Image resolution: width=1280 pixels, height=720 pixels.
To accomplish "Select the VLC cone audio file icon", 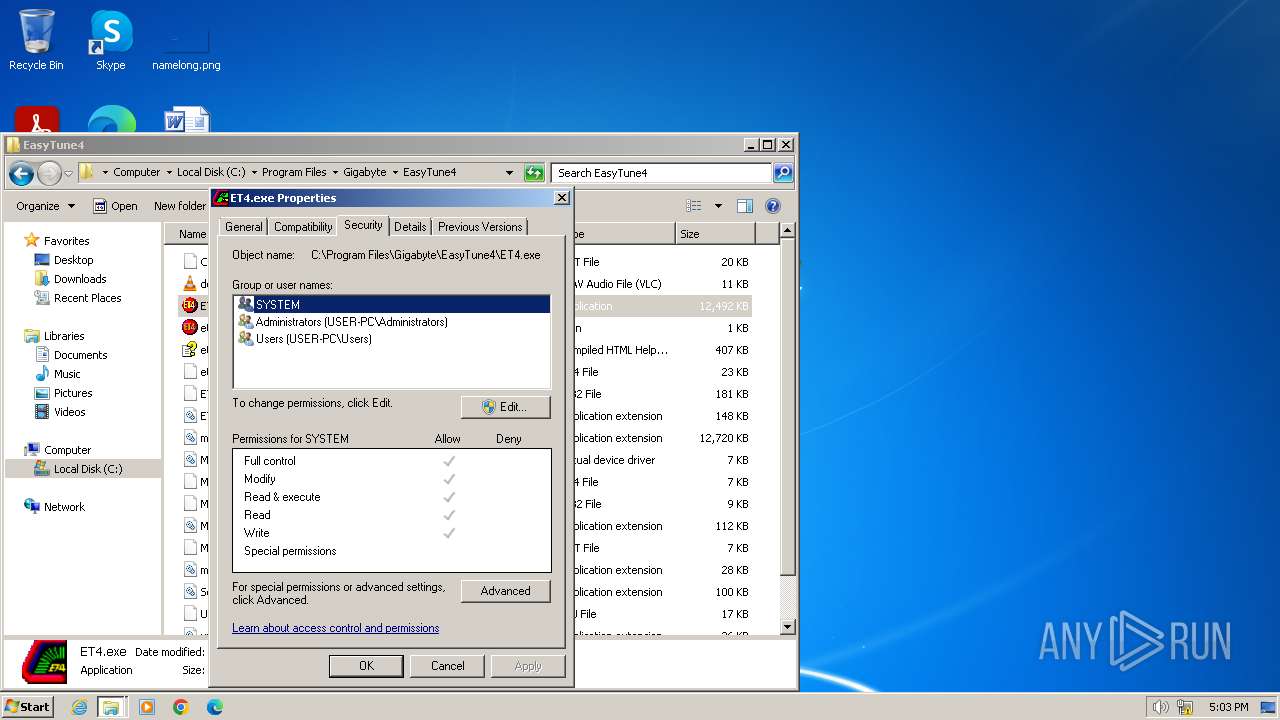I will coord(190,284).
